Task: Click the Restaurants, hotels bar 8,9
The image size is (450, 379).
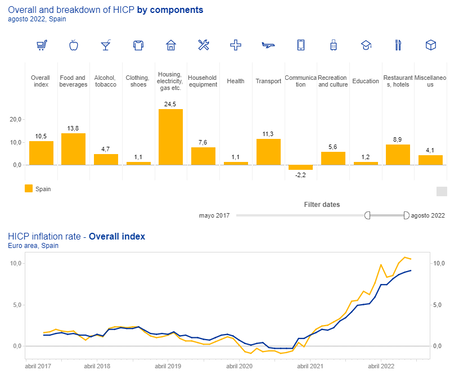Action: (x=398, y=155)
